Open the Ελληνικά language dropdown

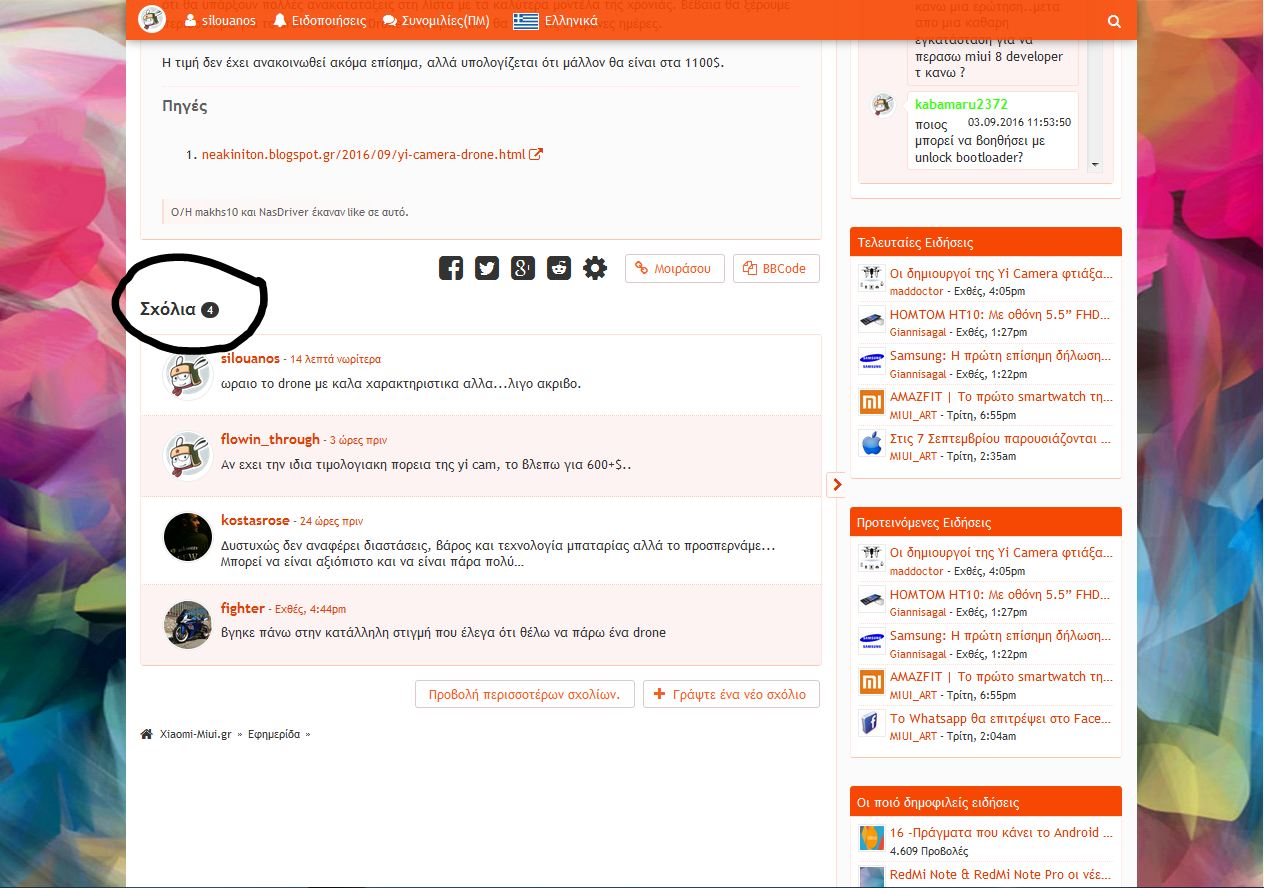point(555,20)
